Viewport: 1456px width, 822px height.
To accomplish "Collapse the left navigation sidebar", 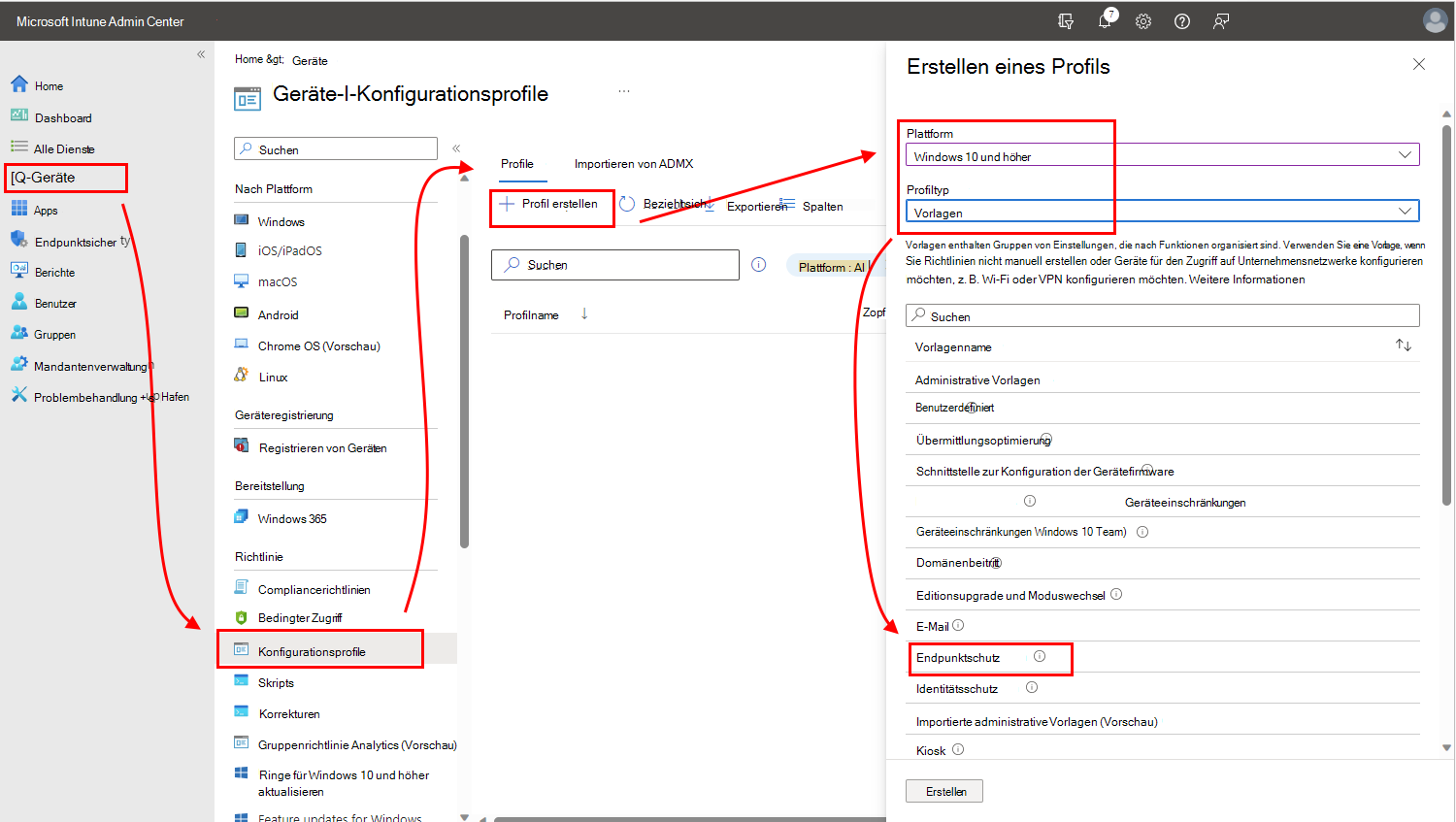I will click(201, 54).
